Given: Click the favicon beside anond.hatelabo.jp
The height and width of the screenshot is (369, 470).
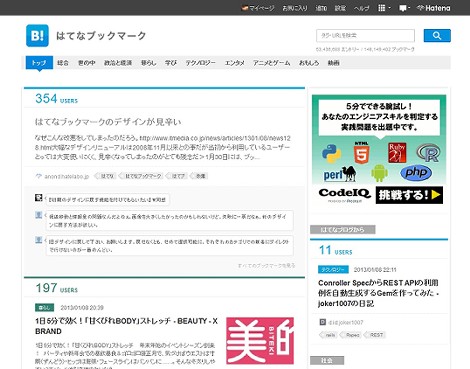Looking at the screenshot, I should coord(39,176).
